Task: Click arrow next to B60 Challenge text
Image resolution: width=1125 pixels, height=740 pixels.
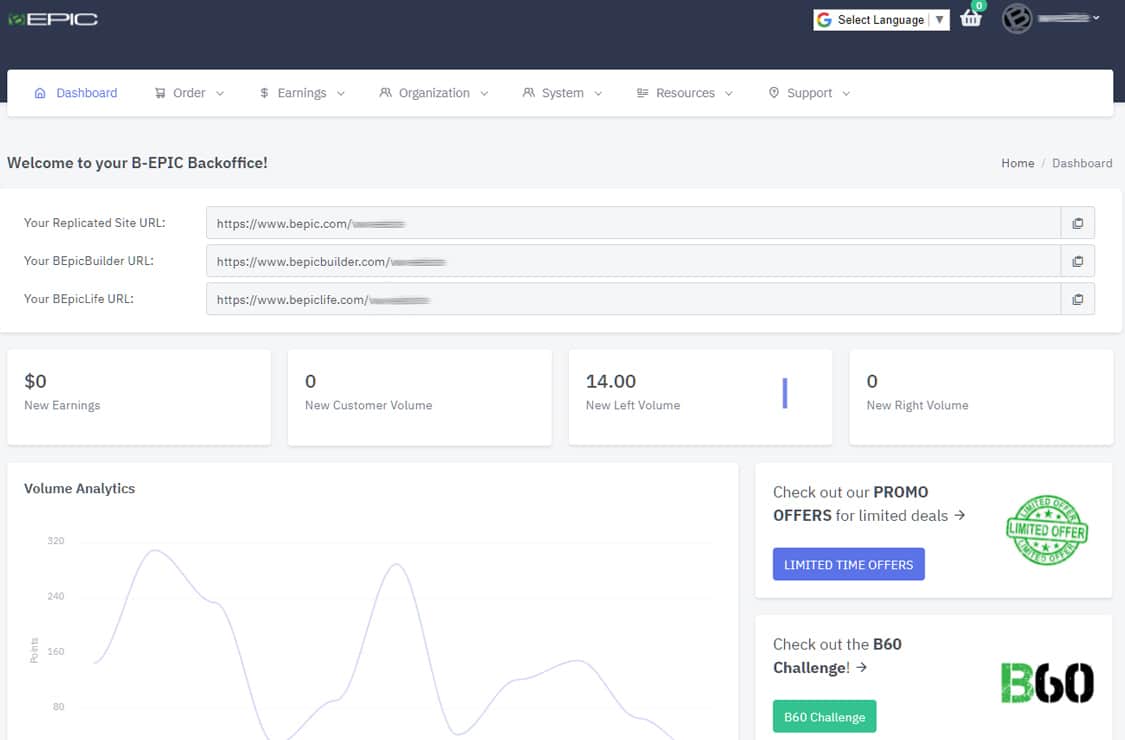Action: pos(861,668)
